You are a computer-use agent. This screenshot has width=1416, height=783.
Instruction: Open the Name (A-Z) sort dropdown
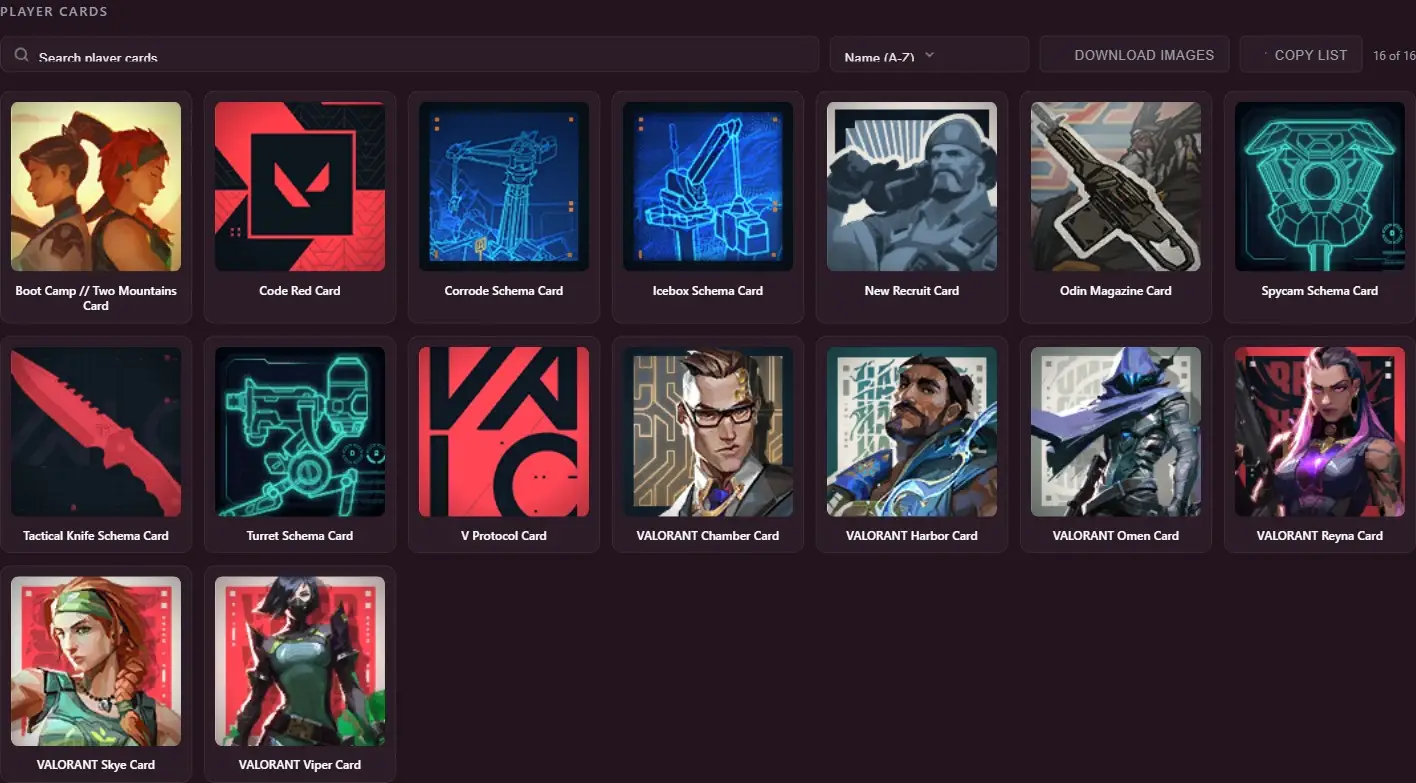coord(929,55)
